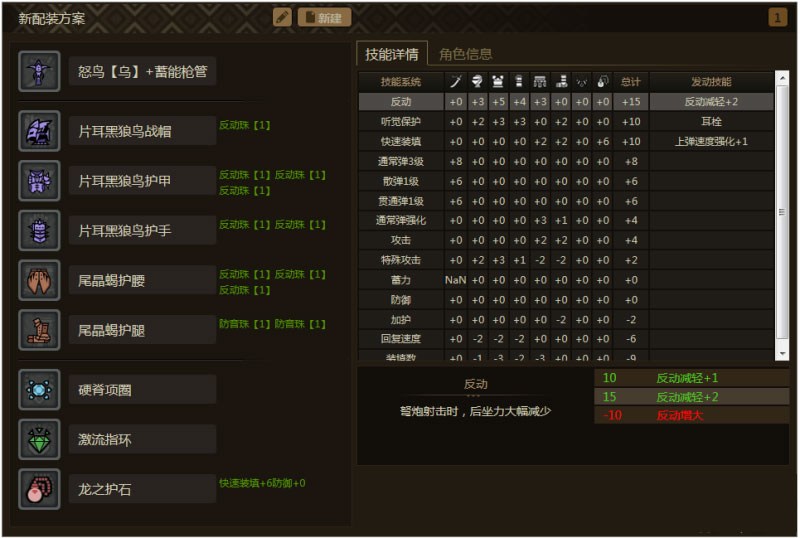This screenshot has width=800, height=538.
Task: Select the 防御 skill row
Action: (x=566, y=300)
